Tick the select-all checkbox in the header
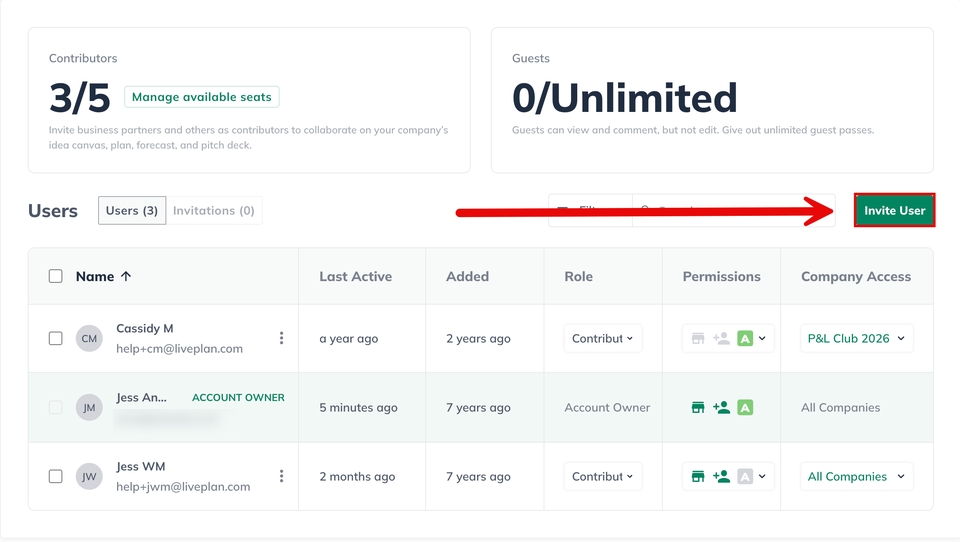Viewport: 960px width, 542px height. pyautogui.click(x=56, y=276)
